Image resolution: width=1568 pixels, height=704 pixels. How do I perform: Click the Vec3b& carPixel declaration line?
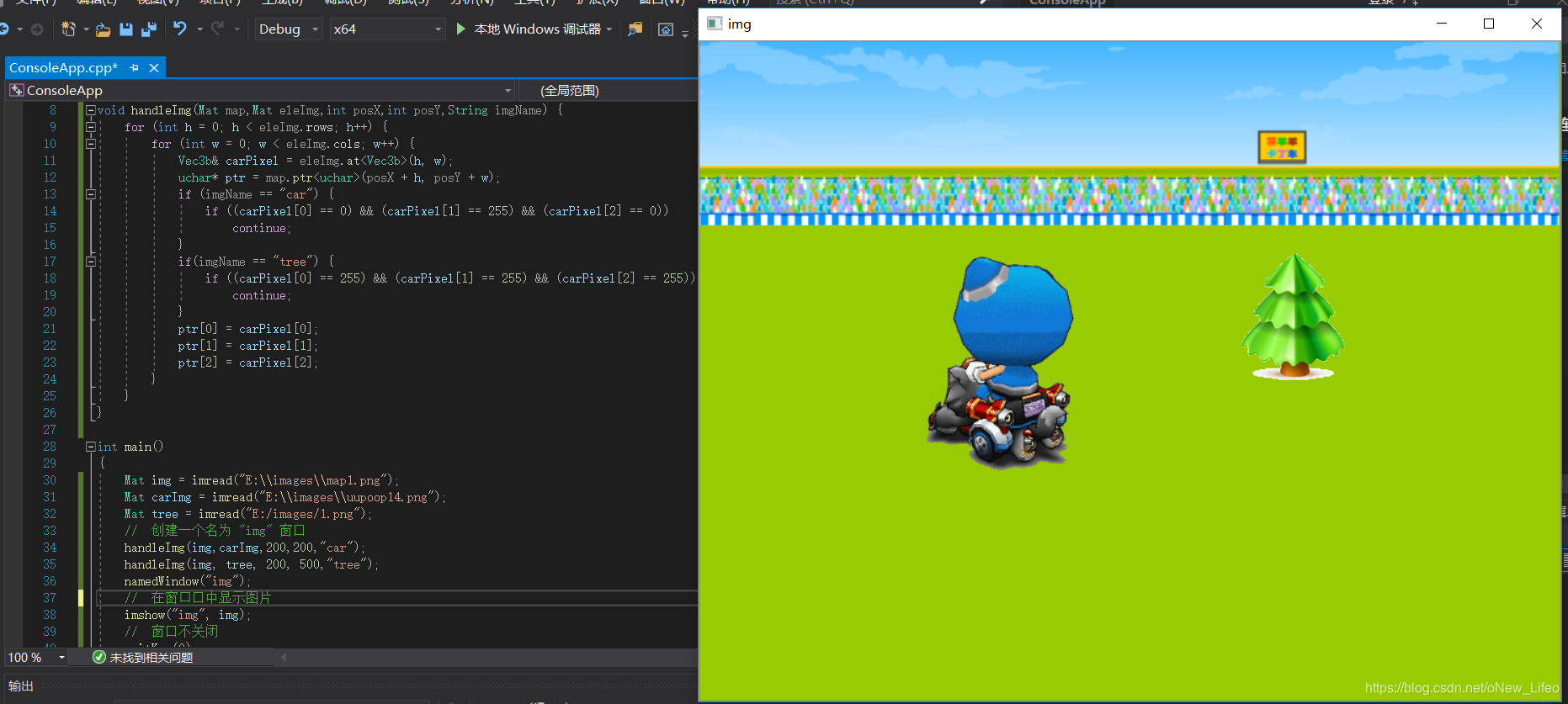[x=316, y=161]
